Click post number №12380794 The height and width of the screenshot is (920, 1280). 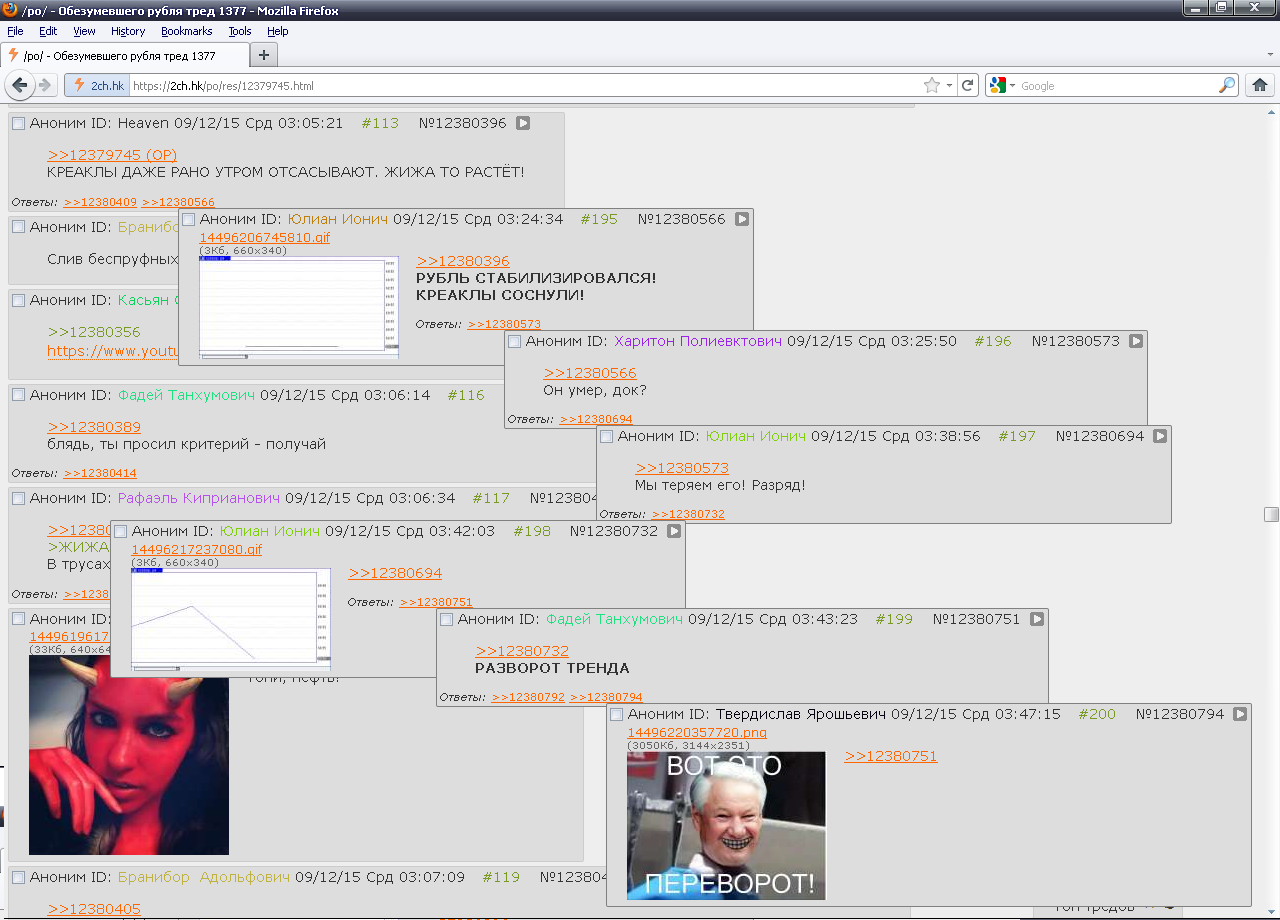[x=1180, y=714]
